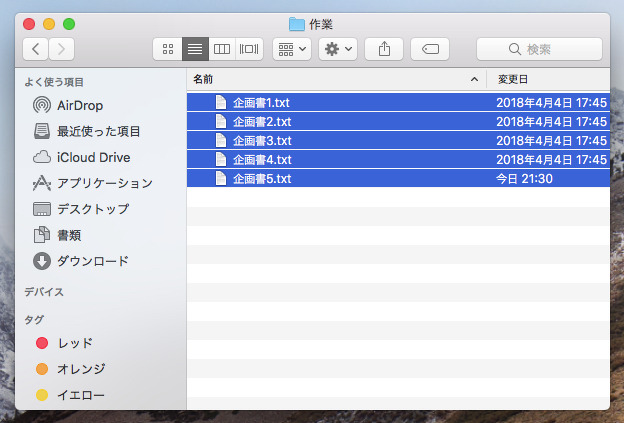Viewport: 624px width, 423px height.
Task: Open the arrange items dropdown
Action: [292, 48]
